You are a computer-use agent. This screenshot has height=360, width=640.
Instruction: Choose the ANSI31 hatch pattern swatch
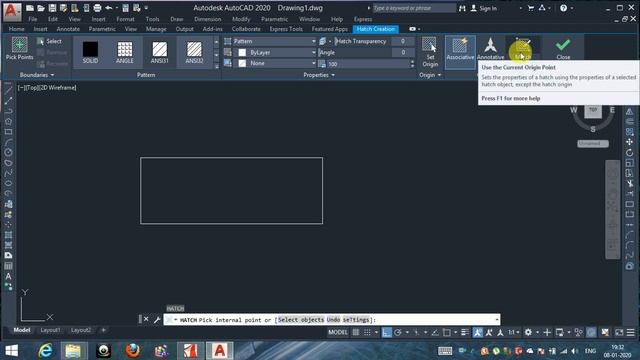(x=160, y=52)
